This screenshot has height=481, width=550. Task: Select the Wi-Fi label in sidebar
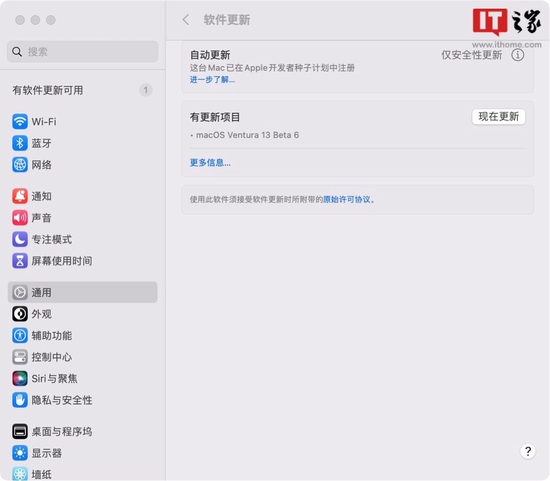(x=44, y=122)
